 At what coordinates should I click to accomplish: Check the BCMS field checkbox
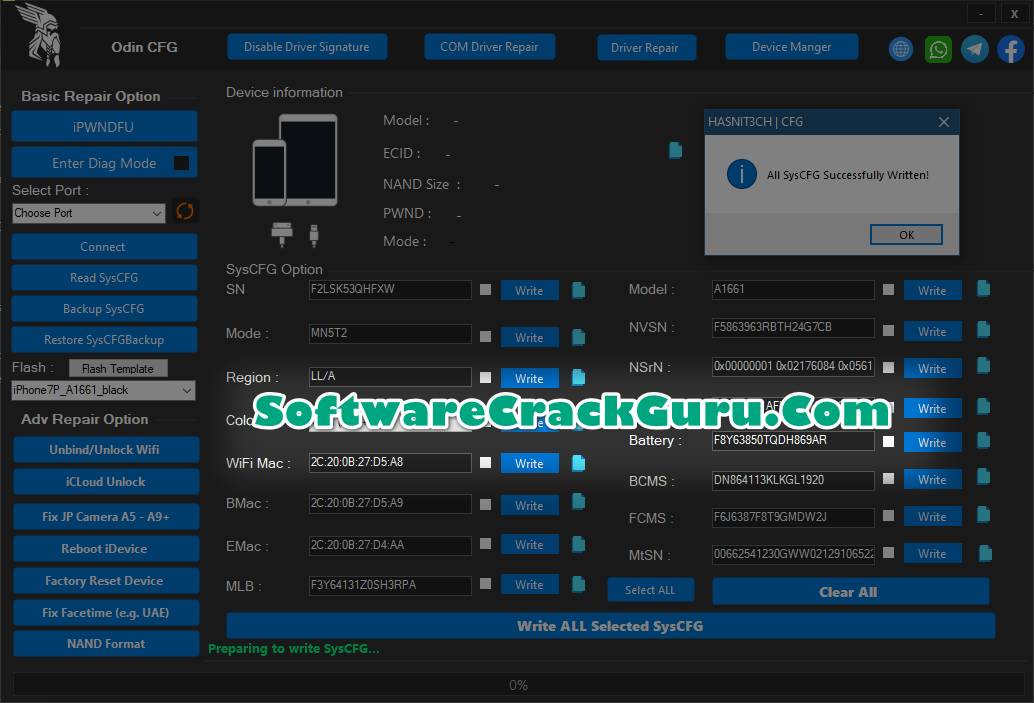[x=888, y=478]
